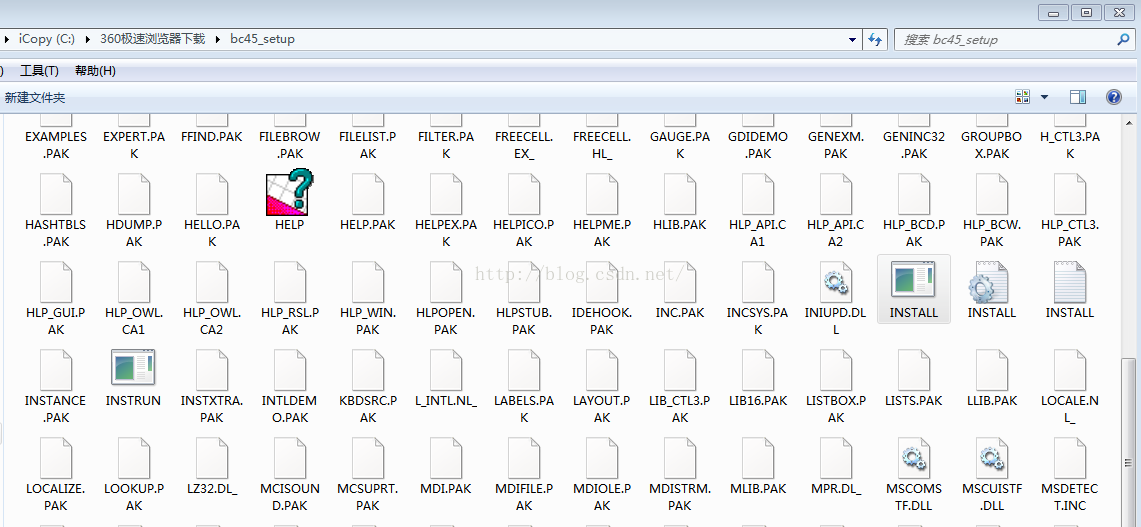Select the MSCOMSTF.DLL file icon
This screenshot has height=527, width=1141.
point(913,457)
